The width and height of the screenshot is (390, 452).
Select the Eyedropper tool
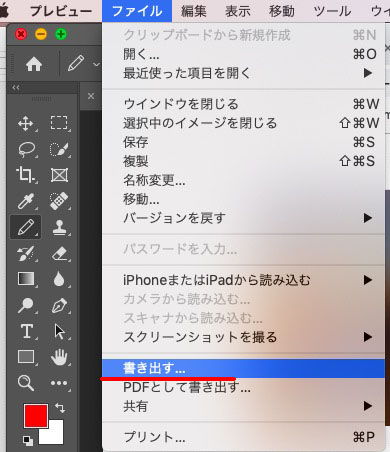click(x=26, y=201)
